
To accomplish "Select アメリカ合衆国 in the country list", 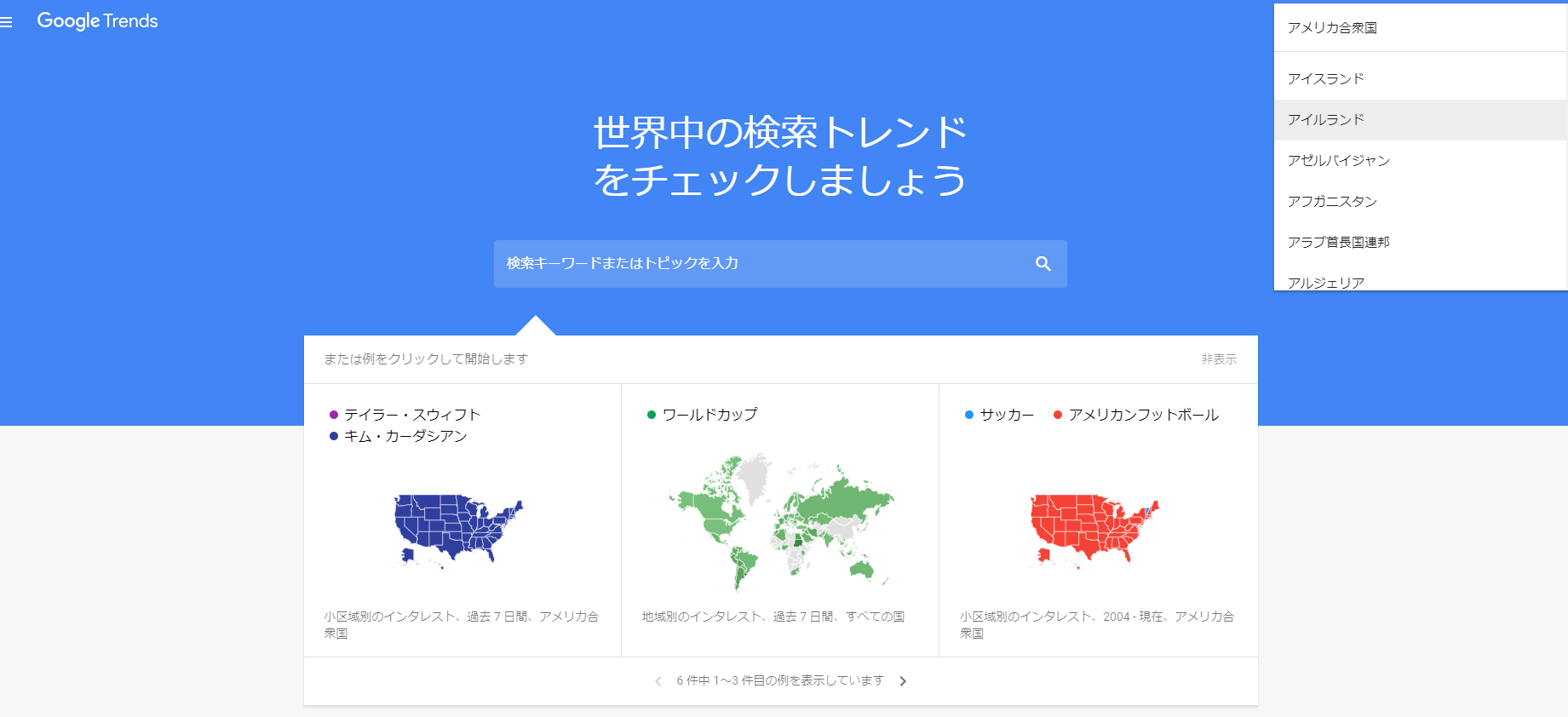I will [x=1421, y=28].
